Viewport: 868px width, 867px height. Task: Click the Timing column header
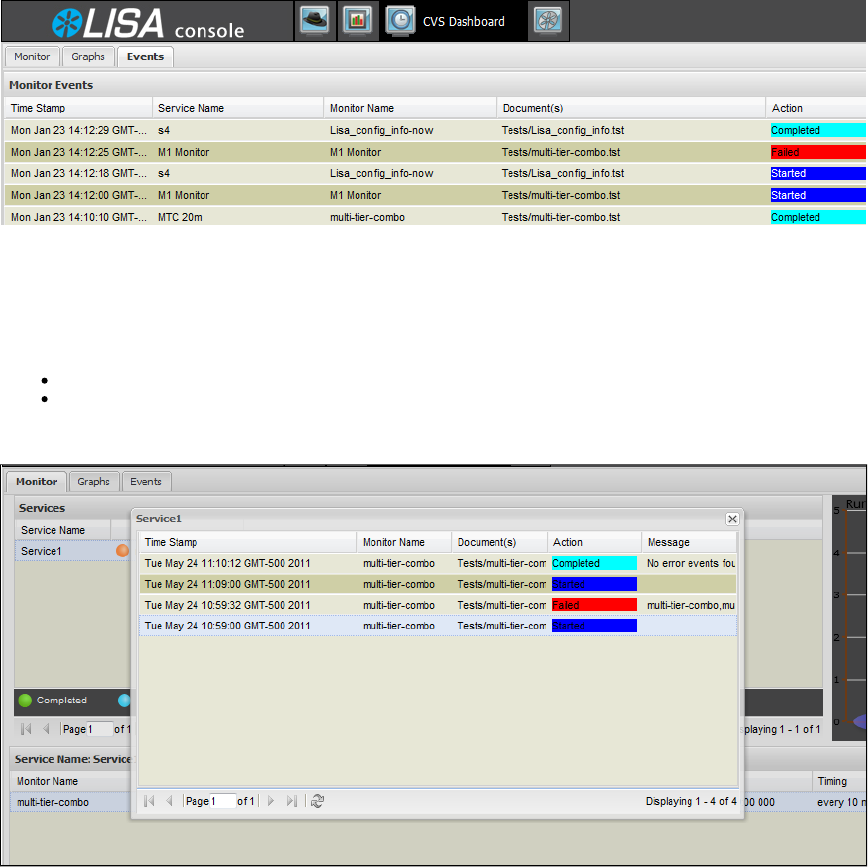[x=840, y=781]
